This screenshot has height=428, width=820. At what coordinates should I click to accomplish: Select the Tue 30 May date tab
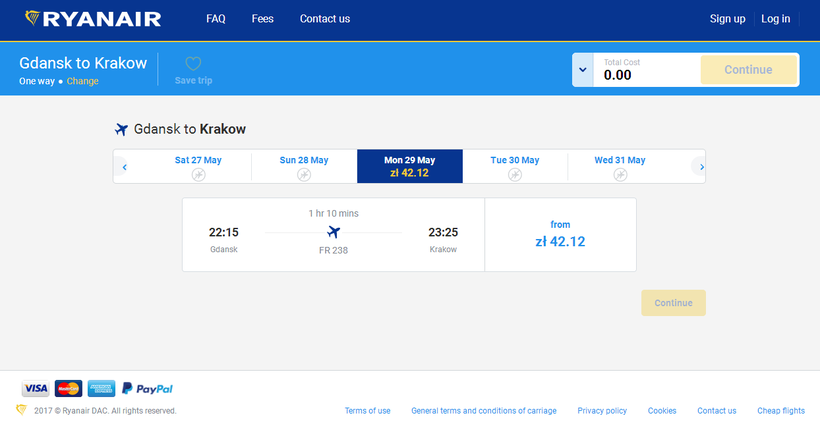point(514,166)
